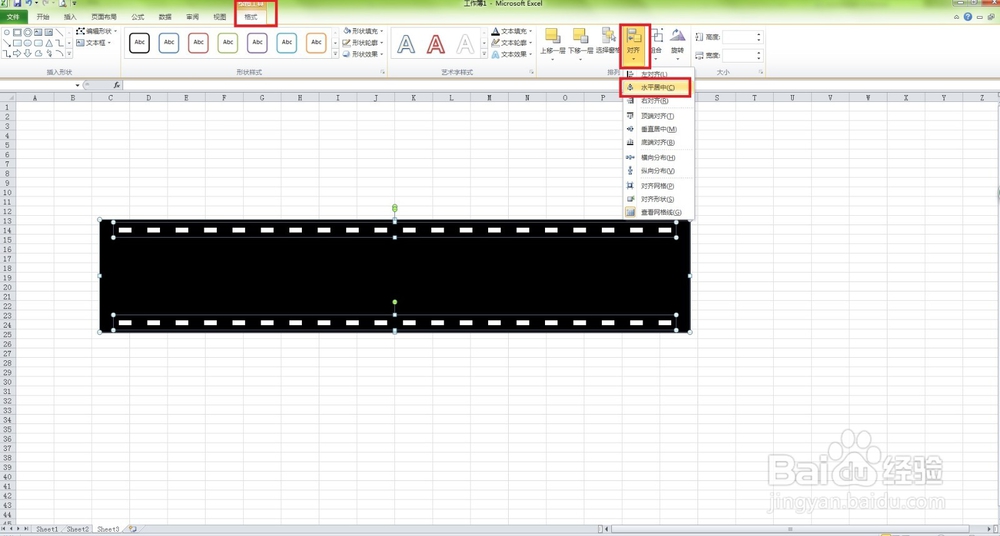Open 形状效果 shape effects dropdown

364,54
